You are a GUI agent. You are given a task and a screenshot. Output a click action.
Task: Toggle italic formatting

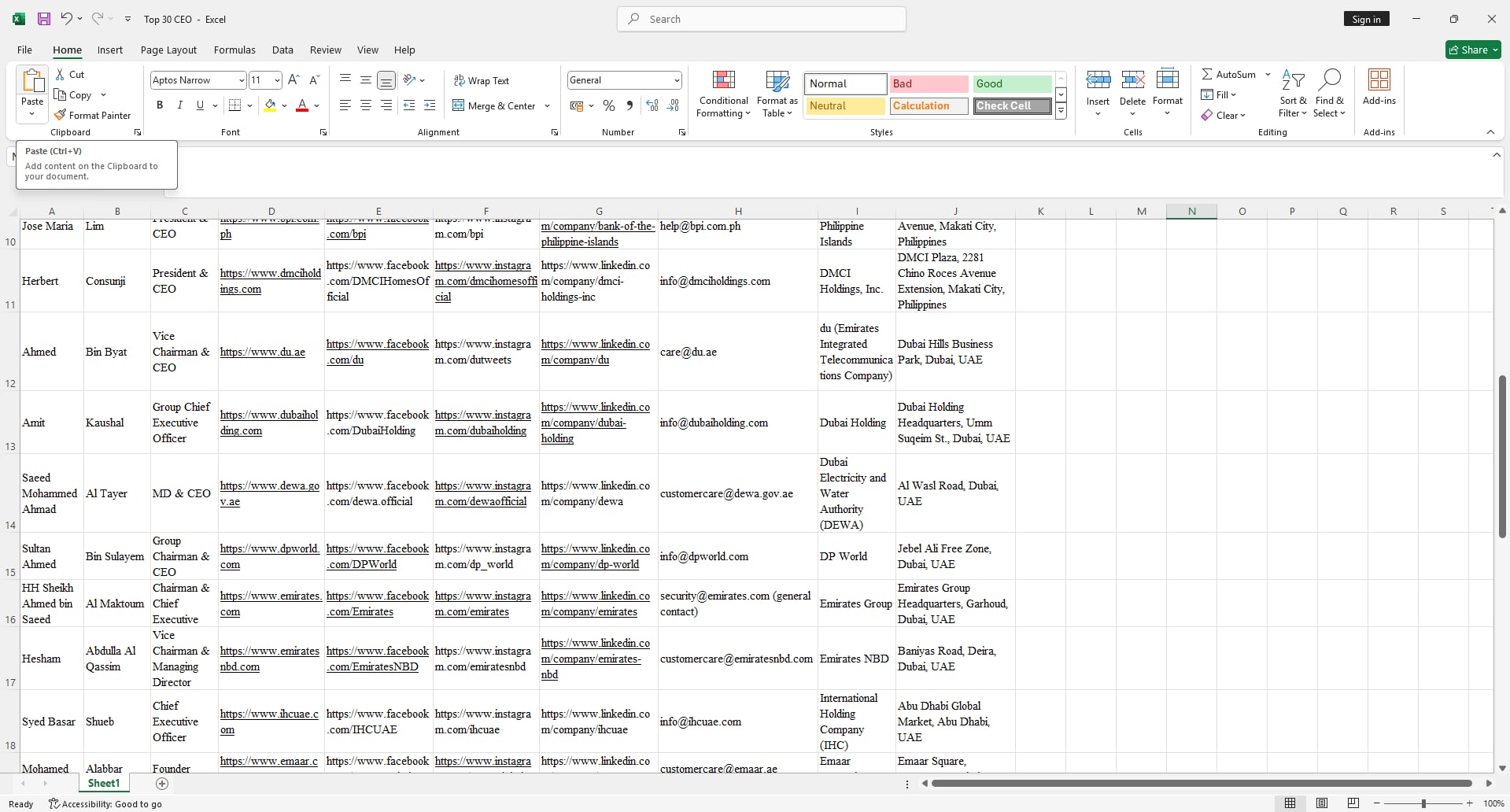point(180,105)
